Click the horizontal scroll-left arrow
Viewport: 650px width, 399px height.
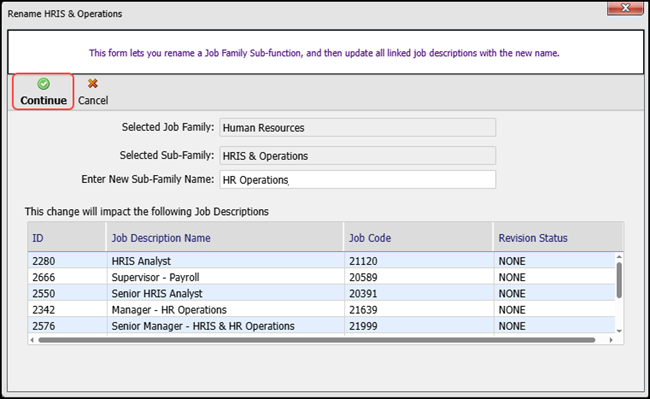pyautogui.click(x=32, y=340)
